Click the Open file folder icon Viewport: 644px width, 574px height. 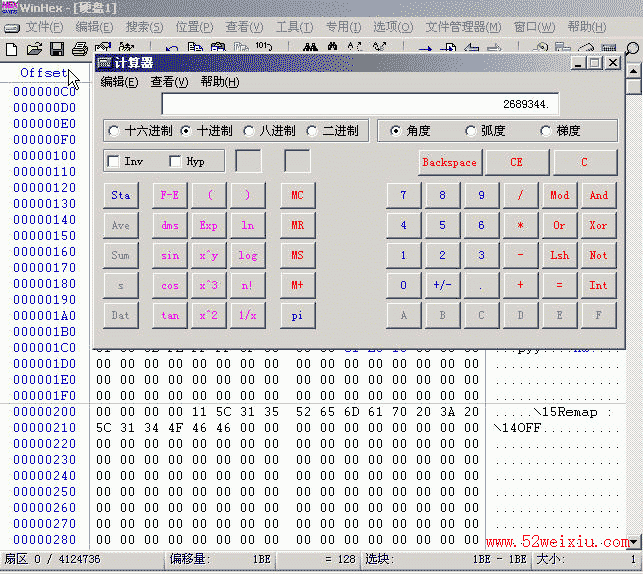click(34, 48)
